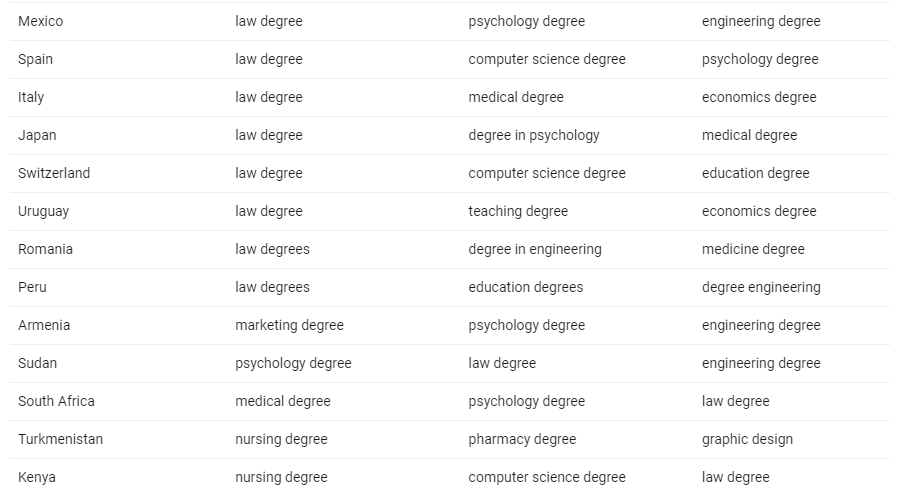Screen dimensions: 905x489
Task: Click the "marketing degree" cell for Armenia
Action: pos(289,325)
